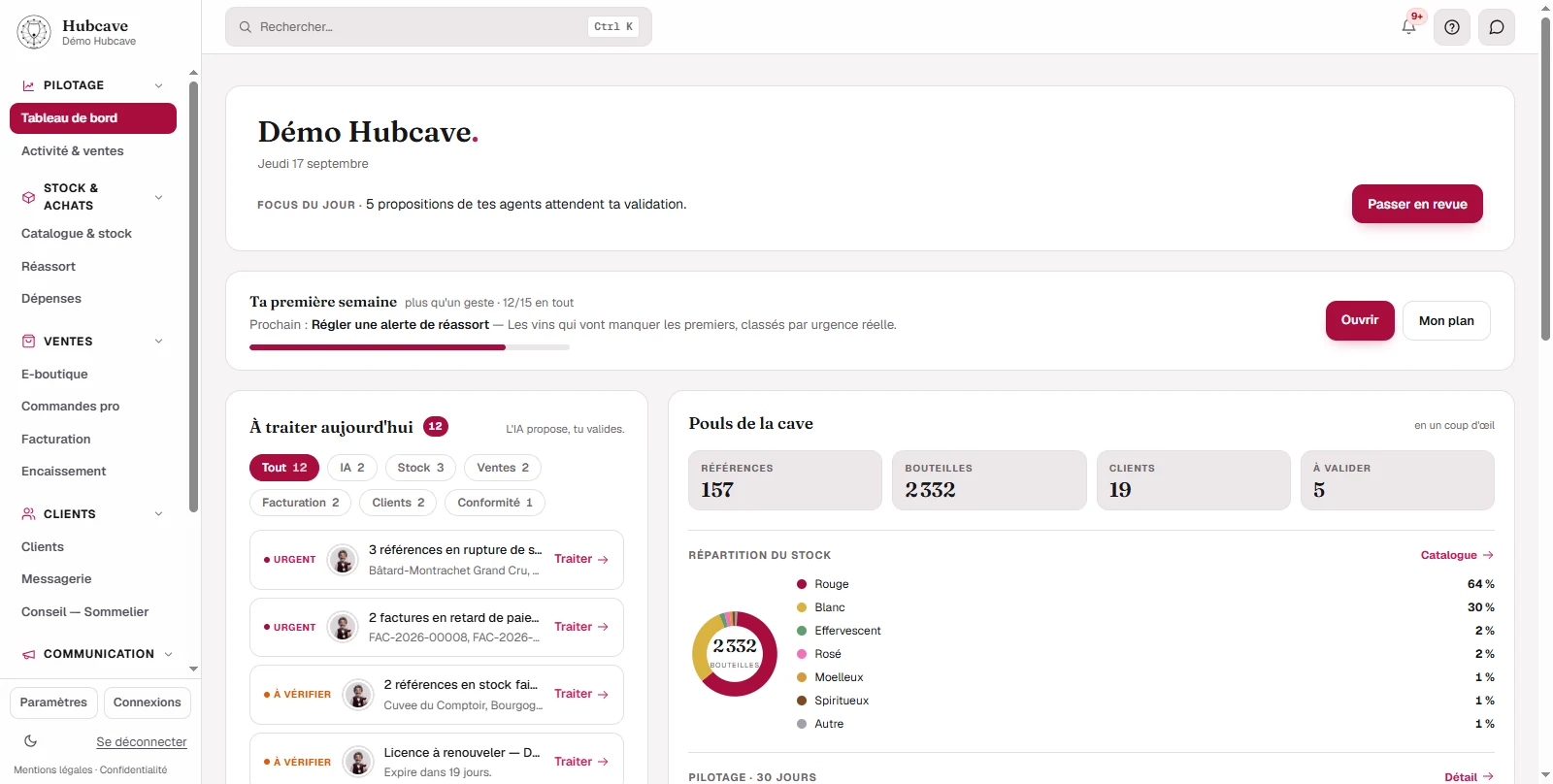Screen dimensions: 1553x784
Task: Filter tasks by Conformité
Action: (495, 503)
